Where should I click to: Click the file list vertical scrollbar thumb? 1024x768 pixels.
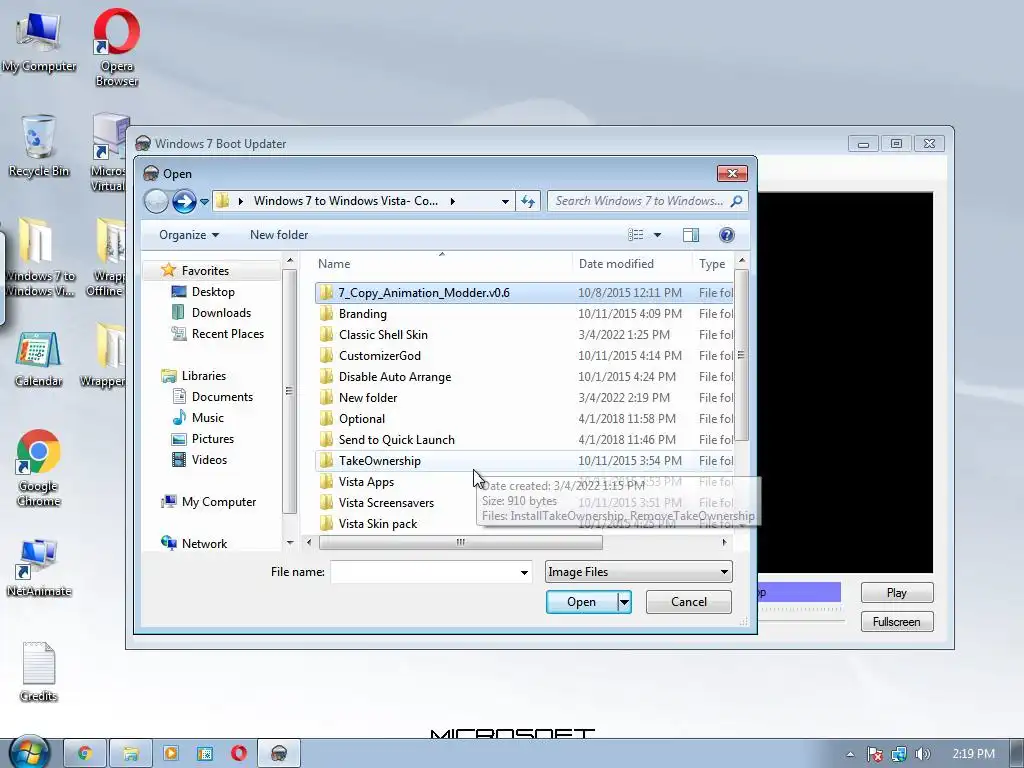pyautogui.click(x=741, y=355)
